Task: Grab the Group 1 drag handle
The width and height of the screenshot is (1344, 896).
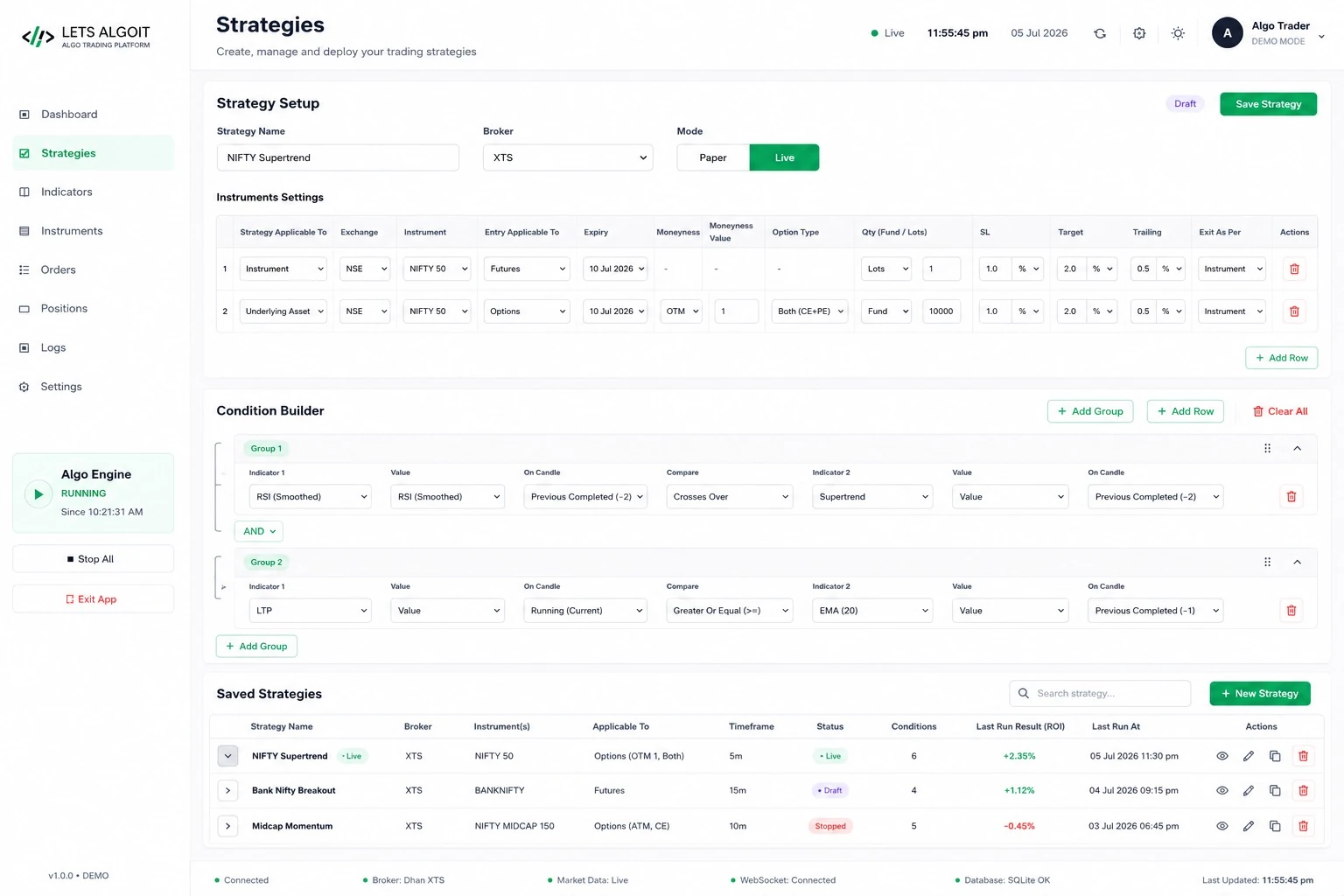Action: click(x=1267, y=448)
